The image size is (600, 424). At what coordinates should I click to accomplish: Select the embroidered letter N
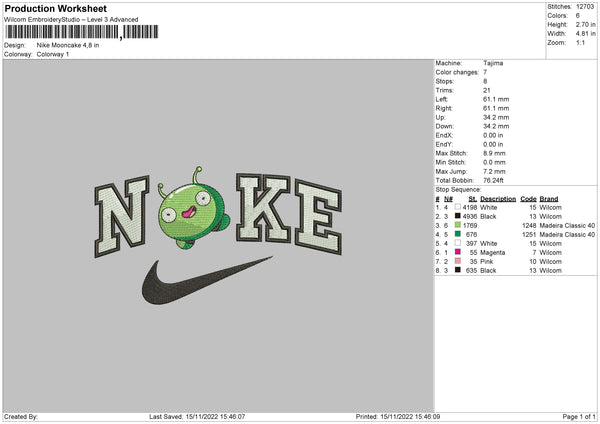[x=122, y=216]
